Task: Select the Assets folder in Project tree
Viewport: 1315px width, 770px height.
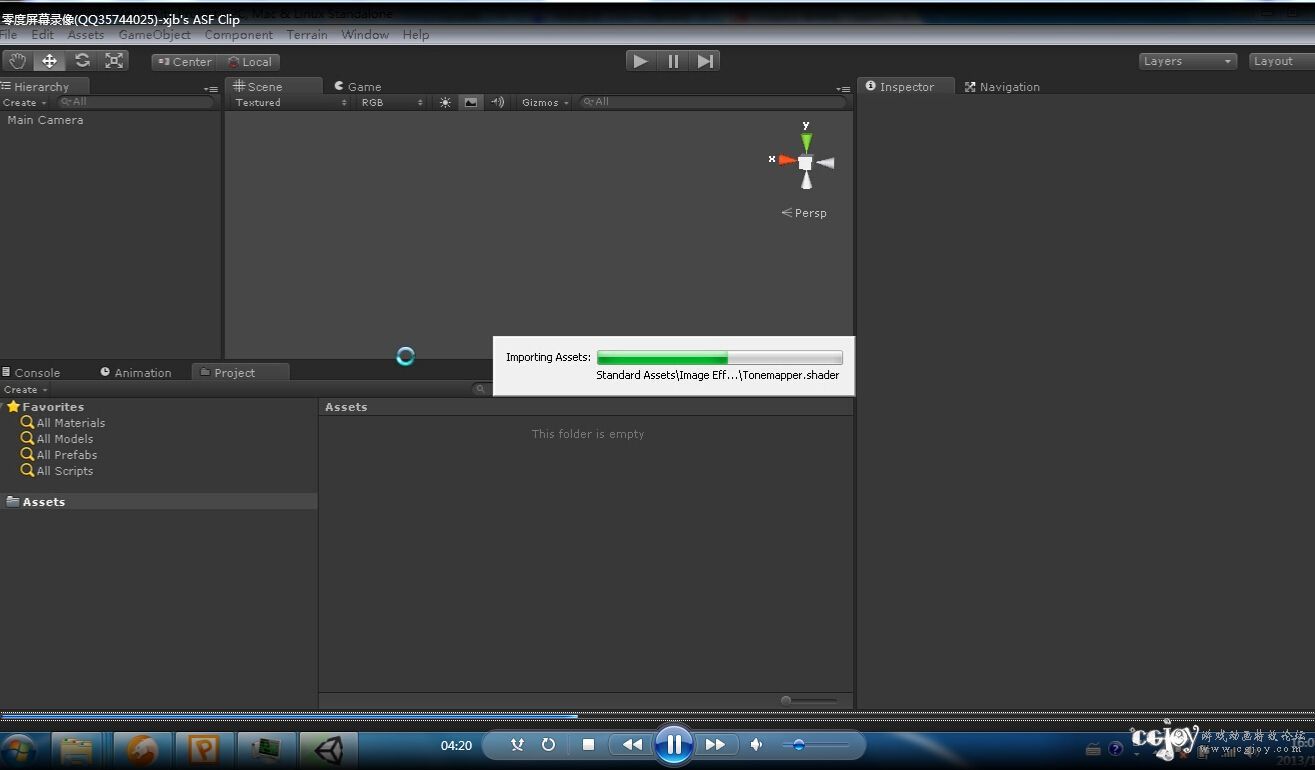Action: (x=159, y=502)
